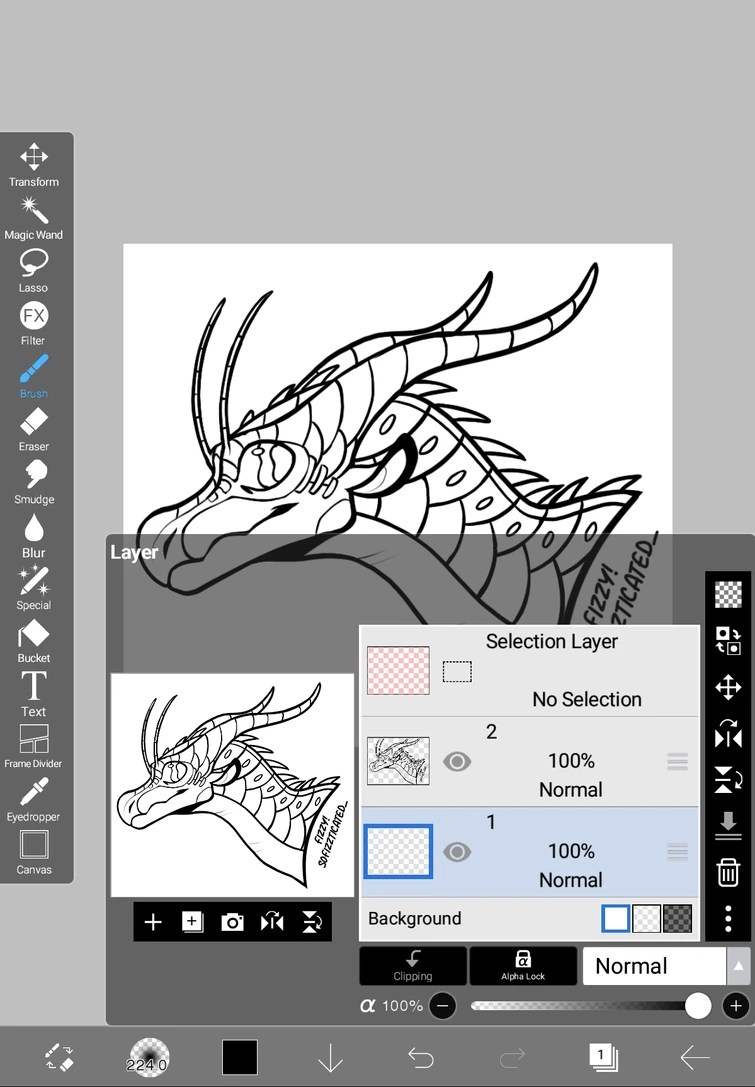Add a special layer with boxed plus icon
The height and width of the screenshot is (1087, 755).
coord(192,922)
